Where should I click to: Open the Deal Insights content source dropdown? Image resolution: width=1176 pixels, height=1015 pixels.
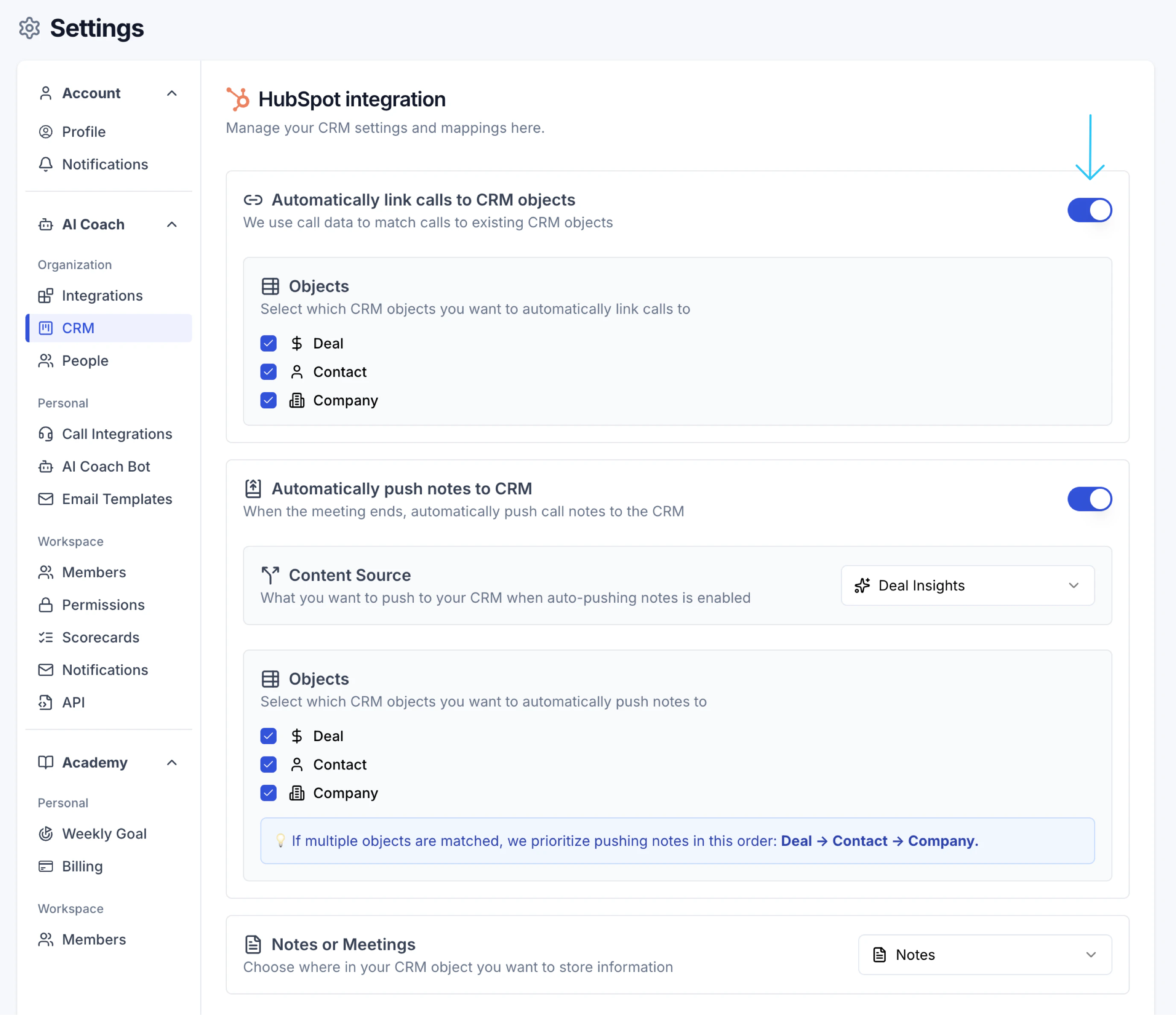(x=967, y=585)
